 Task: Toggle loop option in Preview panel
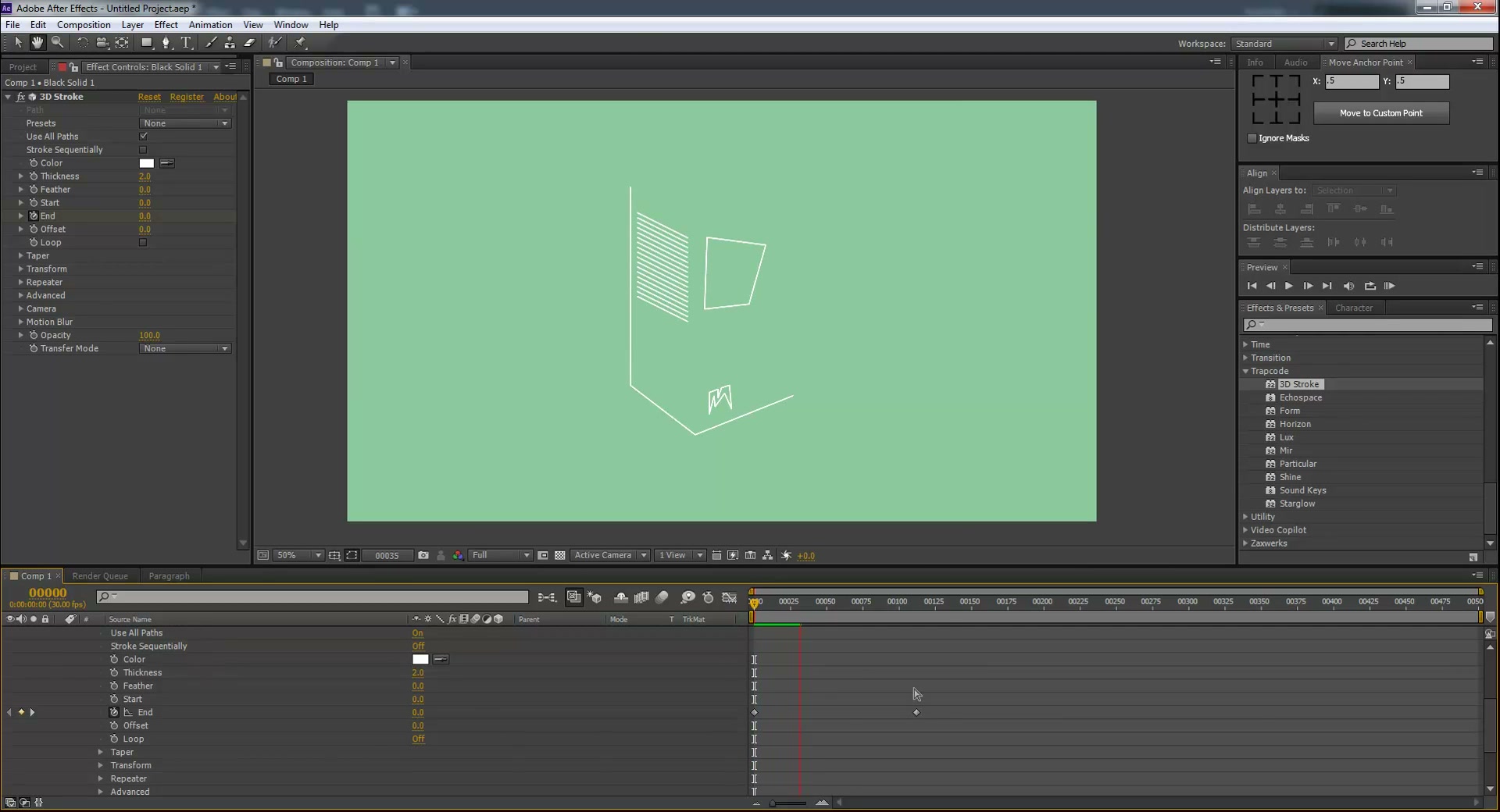(x=1370, y=286)
